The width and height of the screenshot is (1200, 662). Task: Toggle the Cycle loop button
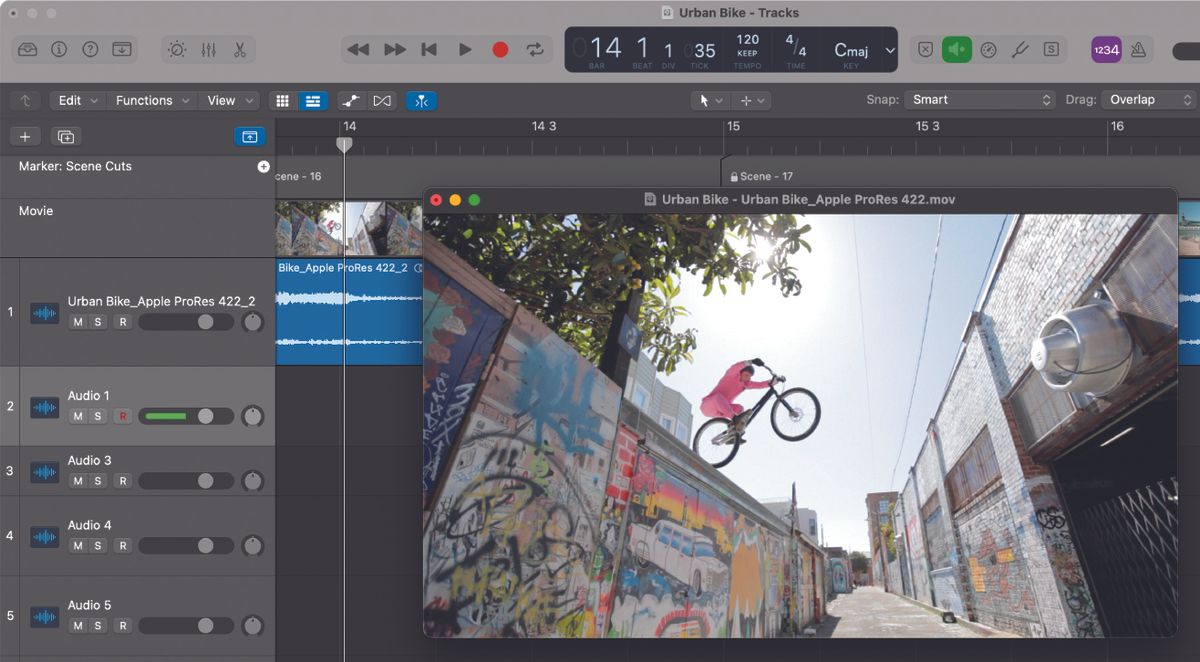[535, 50]
